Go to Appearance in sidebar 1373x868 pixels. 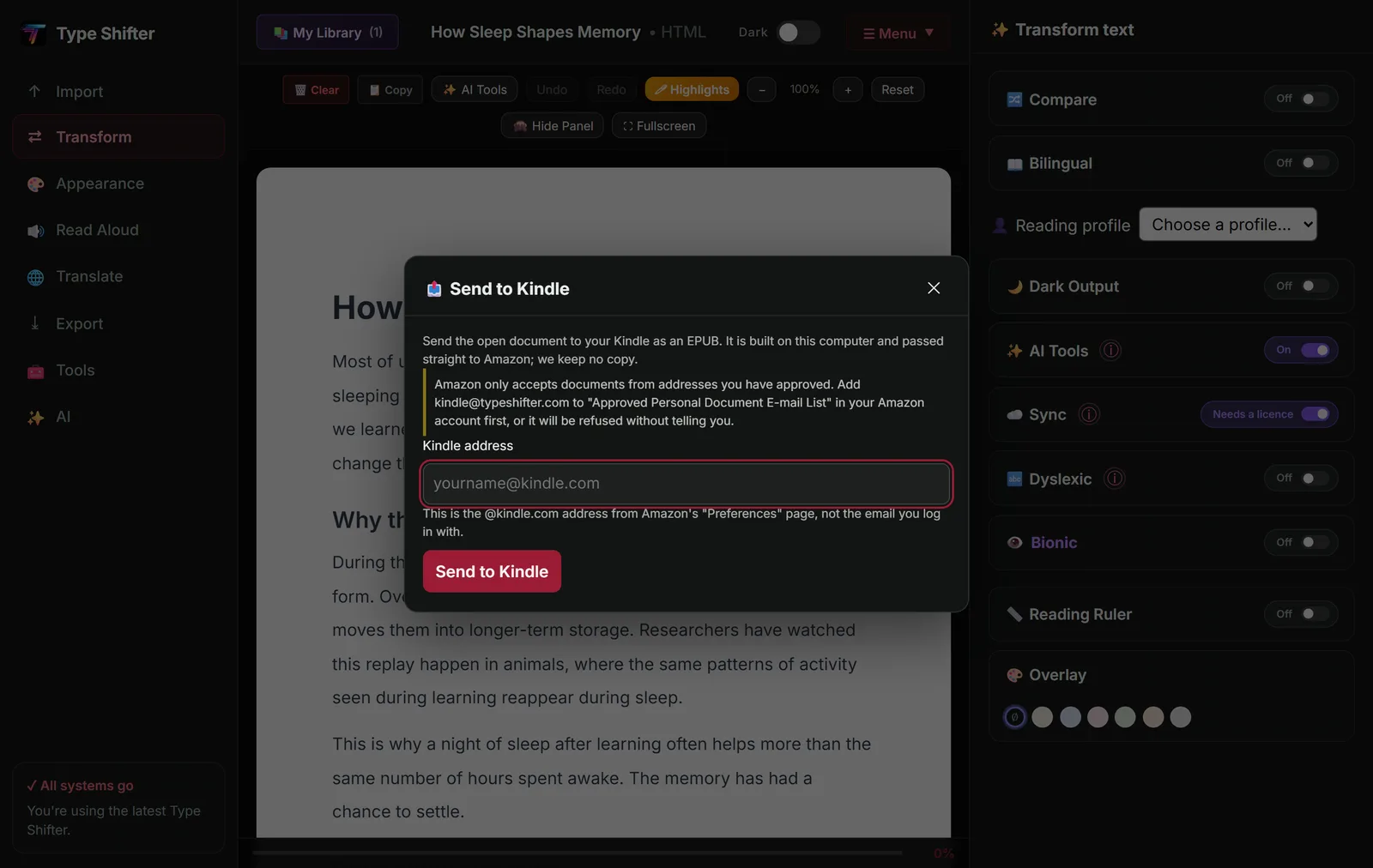[118, 184]
